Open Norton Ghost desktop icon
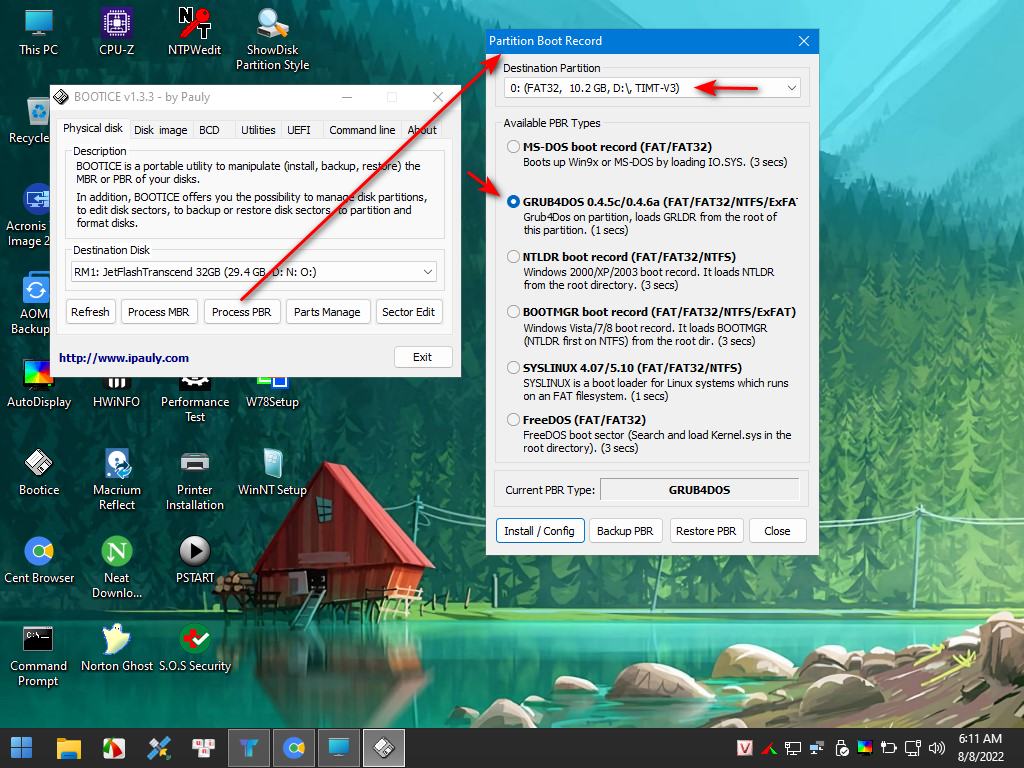This screenshot has height=768, width=1024. pos(117,648)
